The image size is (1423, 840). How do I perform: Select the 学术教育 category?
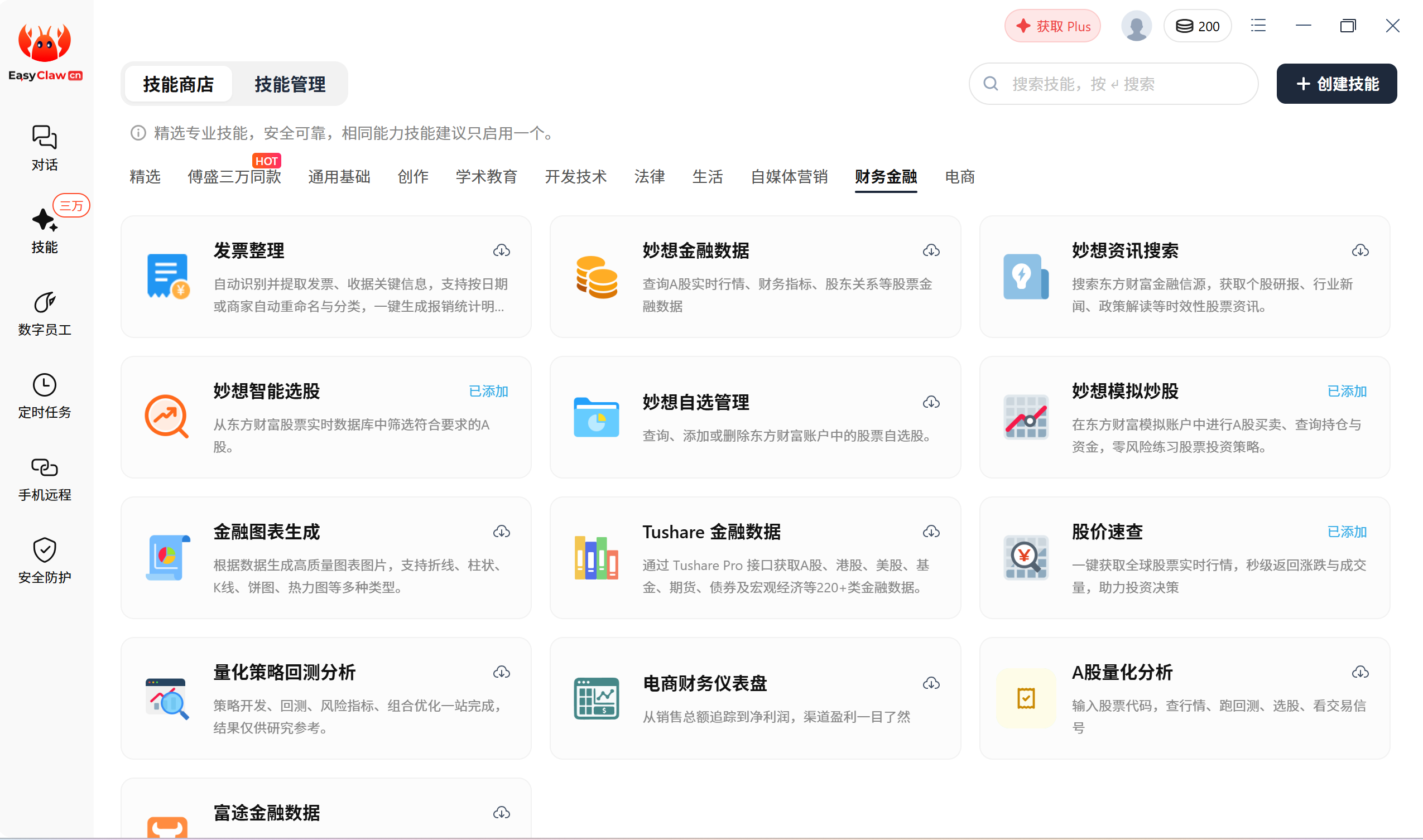click(487, 177)
